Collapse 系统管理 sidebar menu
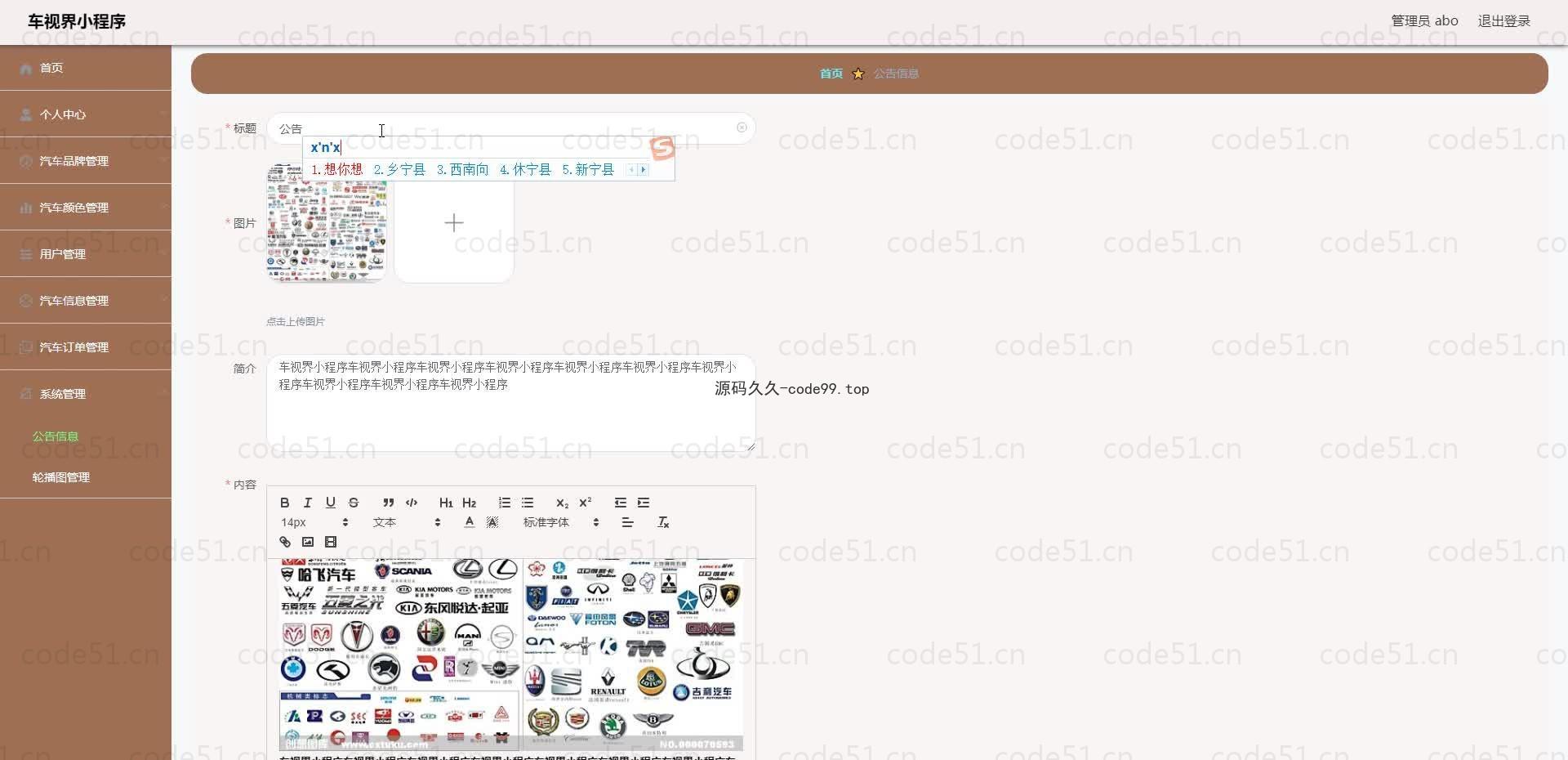 (x=86, y=394)
